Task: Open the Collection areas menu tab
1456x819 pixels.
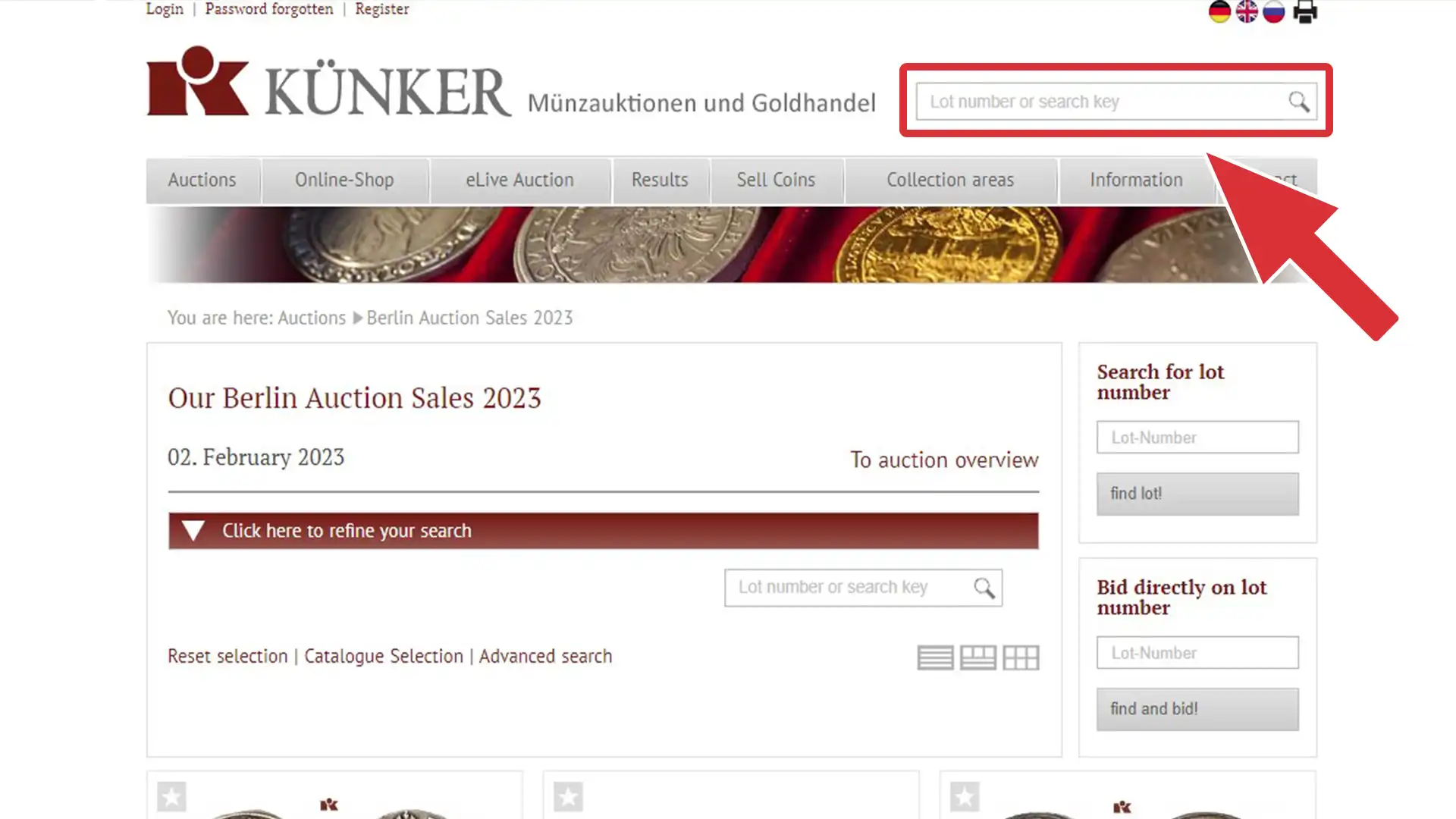Action: (950, 180)
